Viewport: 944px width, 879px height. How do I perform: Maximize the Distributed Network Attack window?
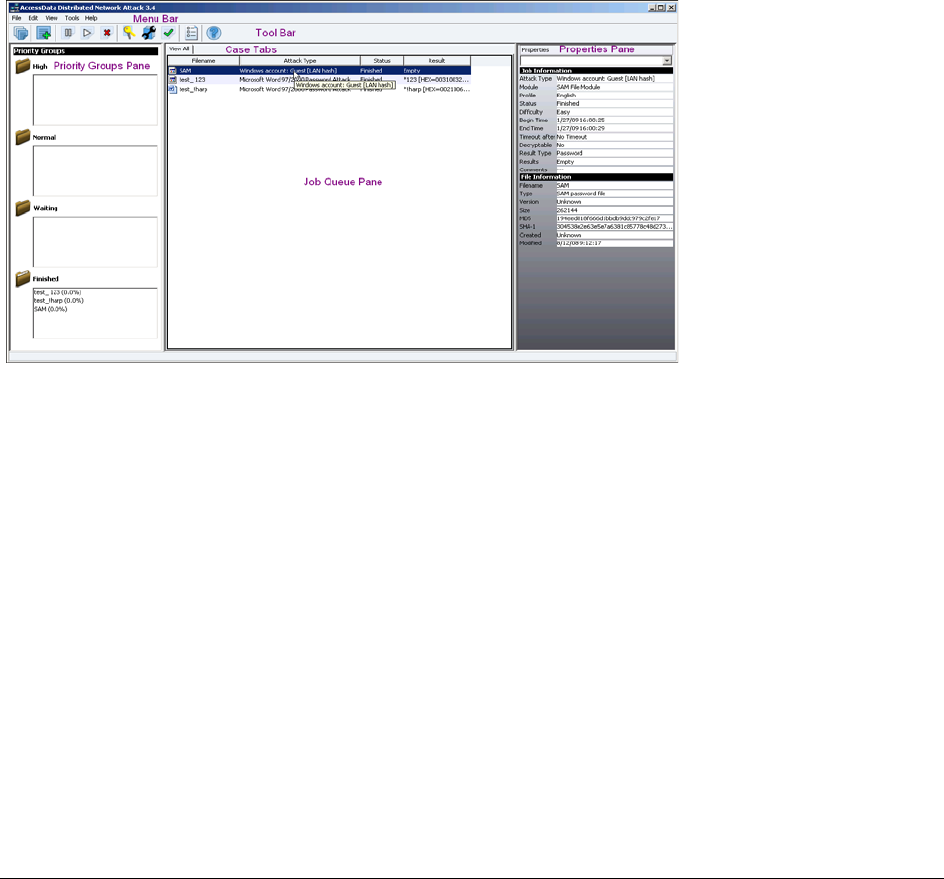(x=661, y=8)
